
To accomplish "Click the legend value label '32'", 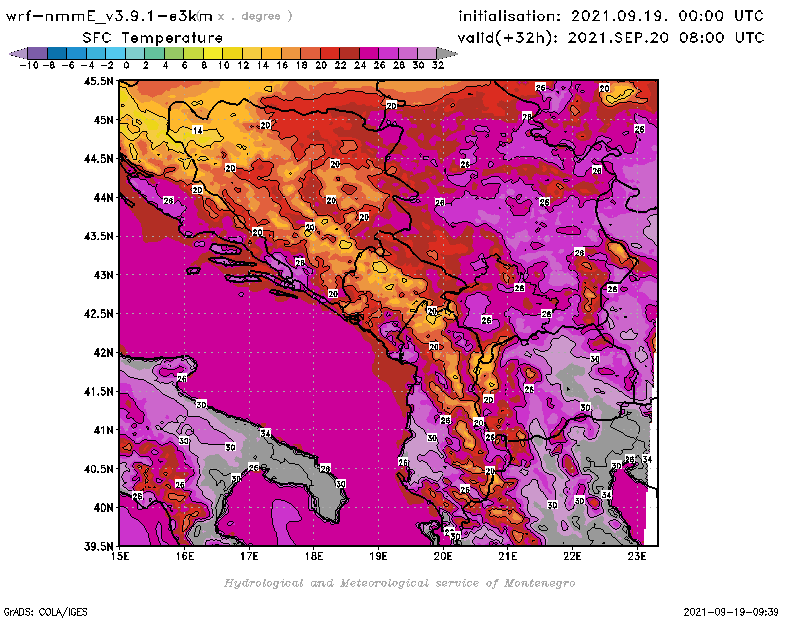I will (438, 65).
